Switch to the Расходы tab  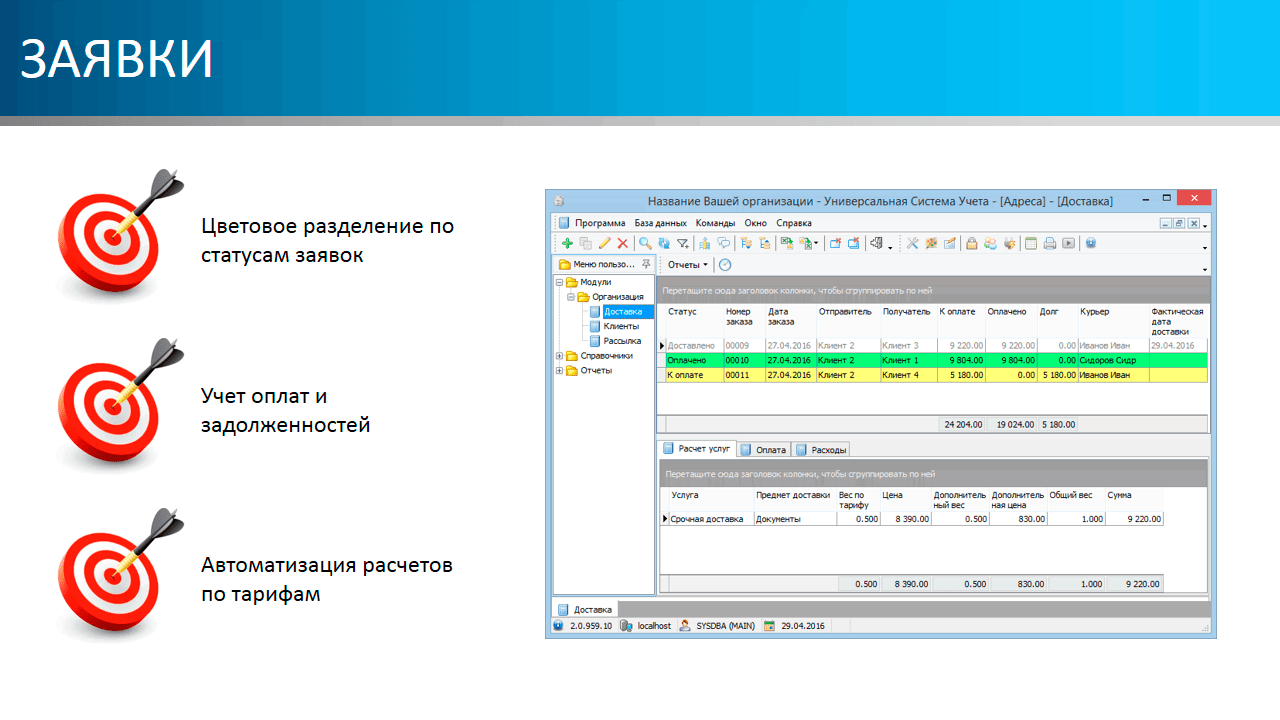[821, 450]
